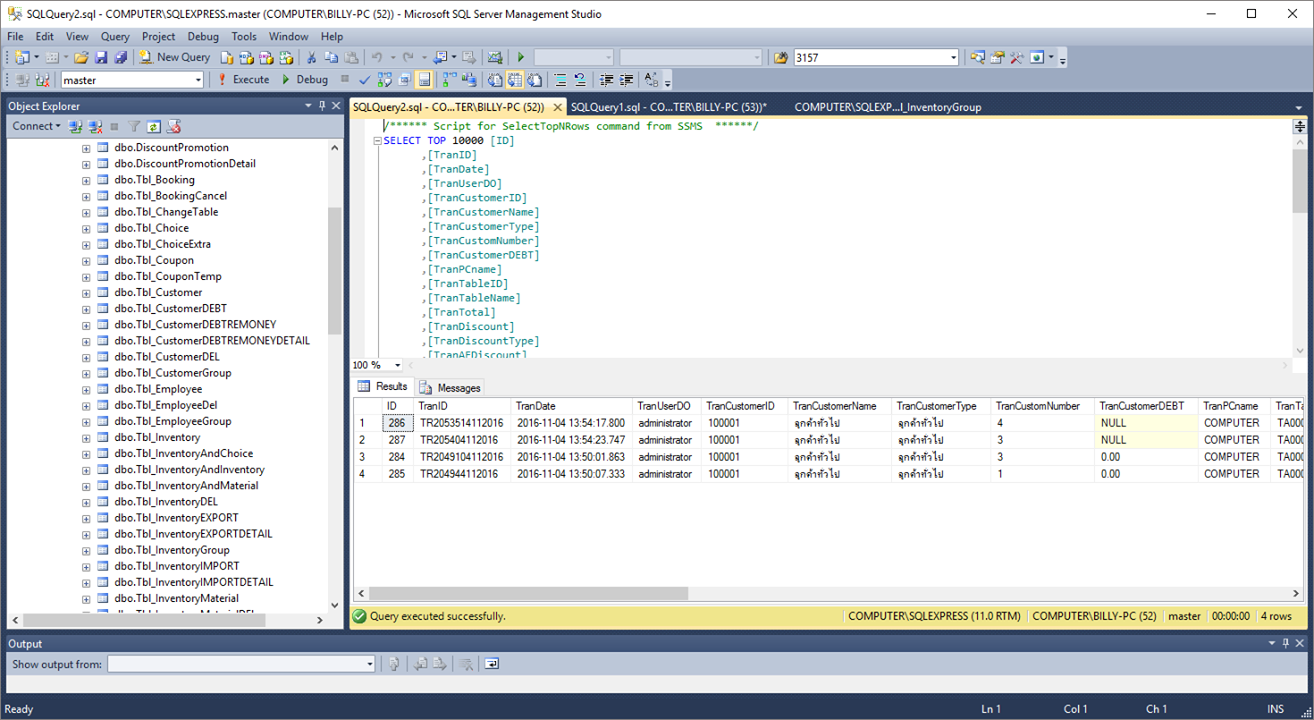The width and height of the screenshot is (1314, 720).
Task: Click the Copy icon in toolbar
Action: click(x=330, y=58)
